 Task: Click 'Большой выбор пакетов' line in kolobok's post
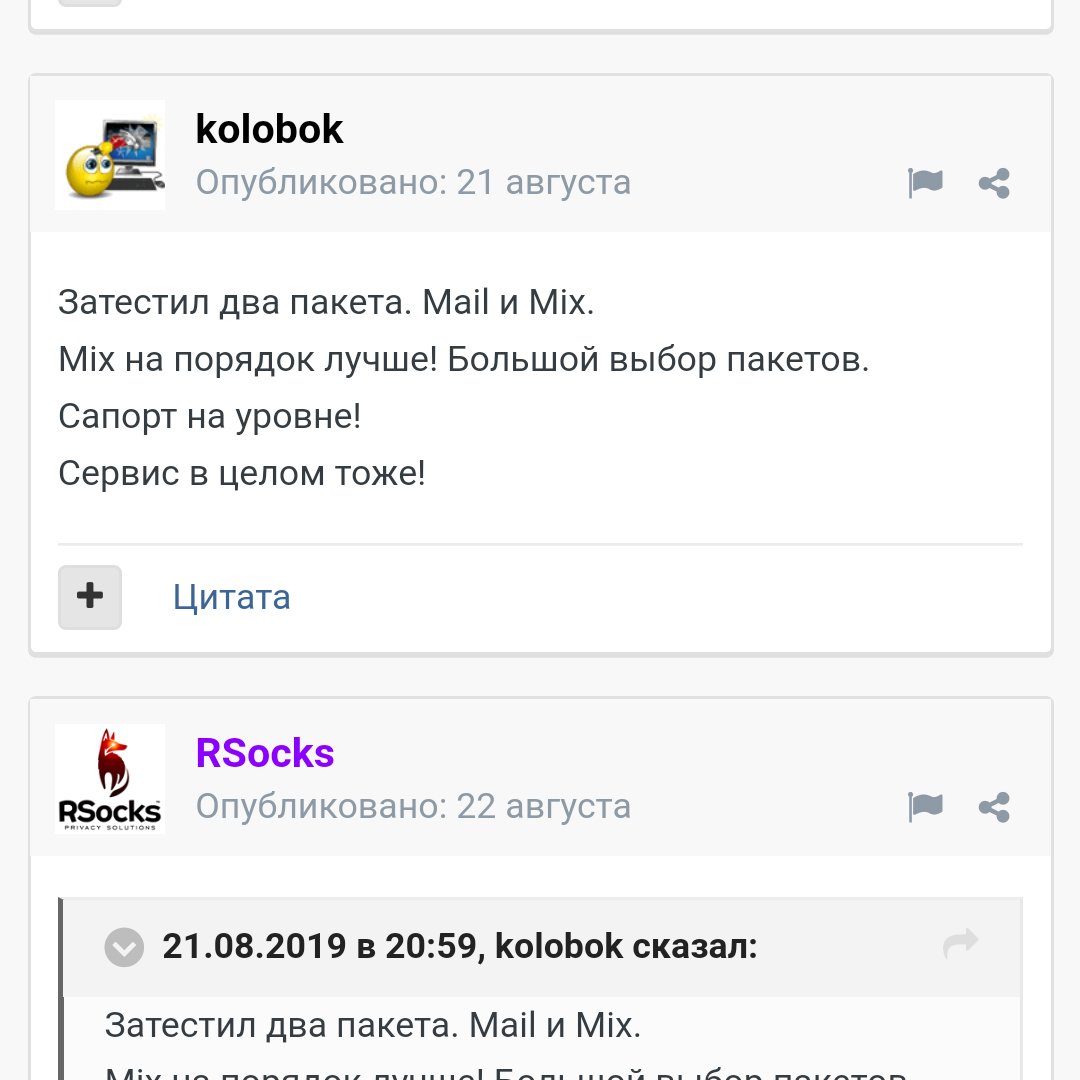(x=658, y=359)
